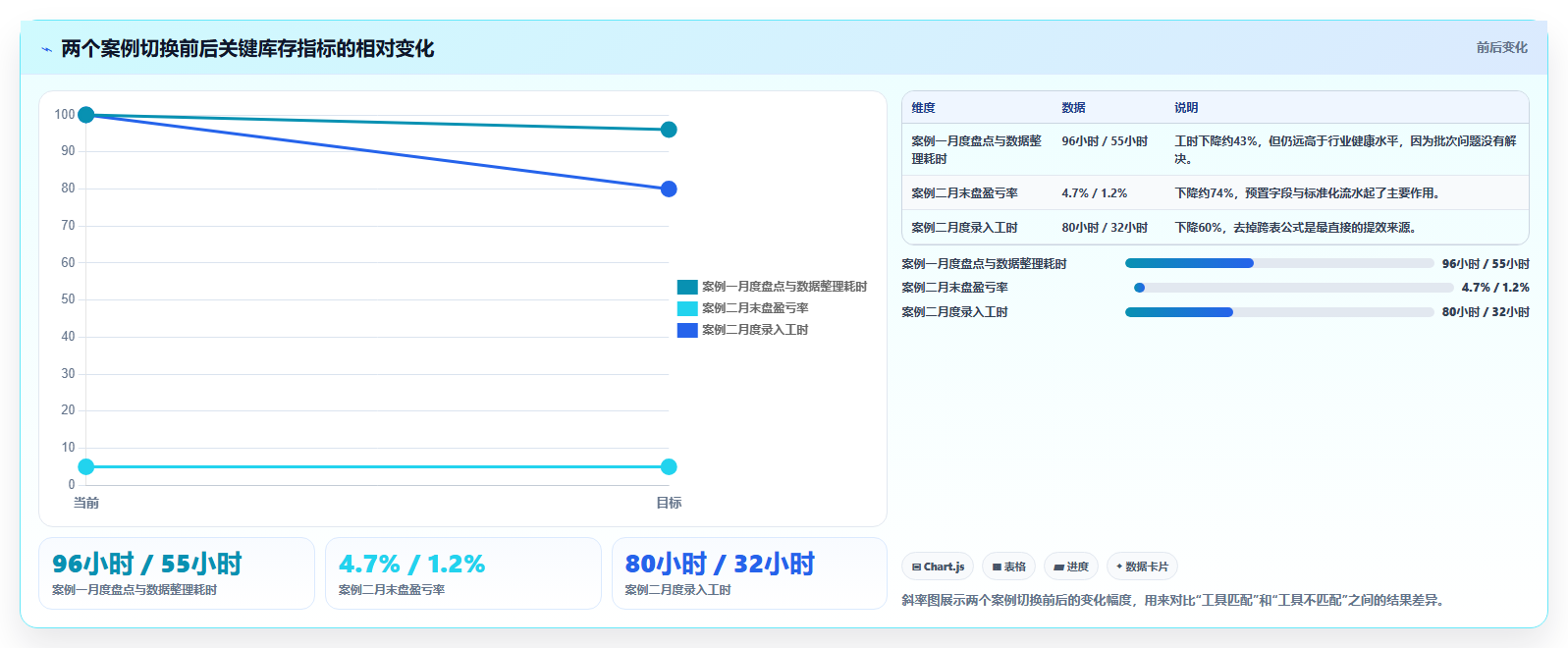
Task: Click the 4.7% / 1.2% progress bar
Action: (x=1294, y=288)
